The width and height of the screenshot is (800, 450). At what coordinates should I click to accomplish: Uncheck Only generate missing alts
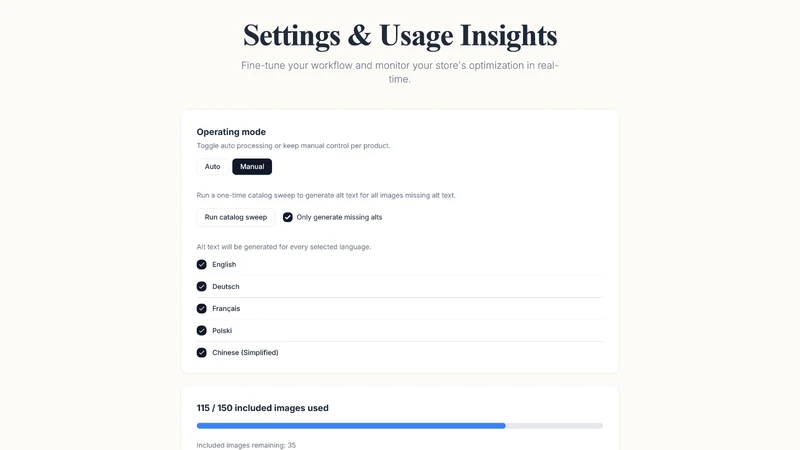(x=288, y=217)
